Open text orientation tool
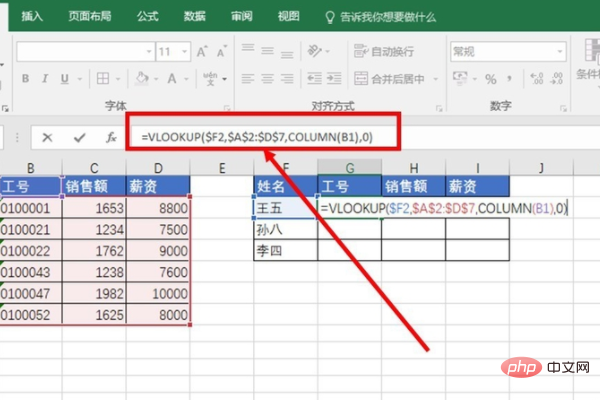The width and height of the screenshot is (600, 400). (315, 51)
